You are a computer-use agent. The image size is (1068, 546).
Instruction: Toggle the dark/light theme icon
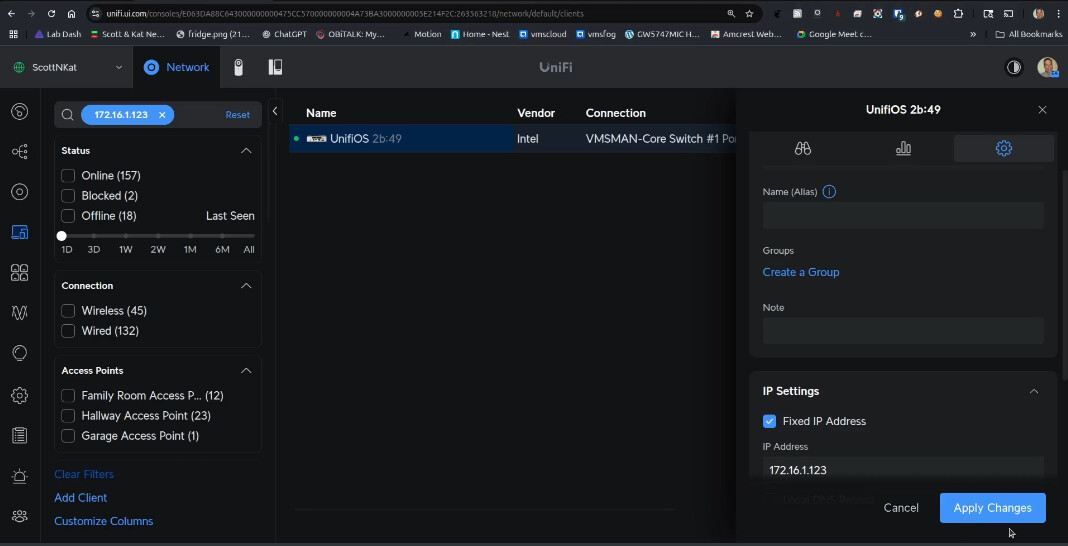coord(1014,67)
